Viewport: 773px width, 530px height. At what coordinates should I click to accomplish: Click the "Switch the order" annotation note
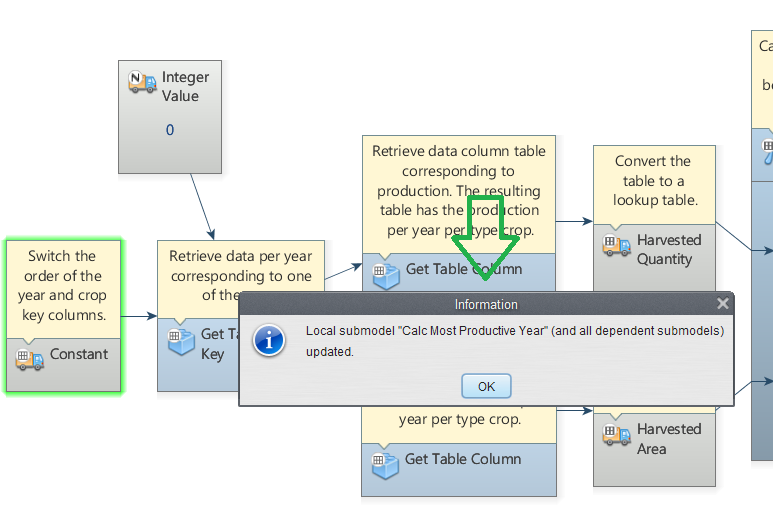coord(62,285)
